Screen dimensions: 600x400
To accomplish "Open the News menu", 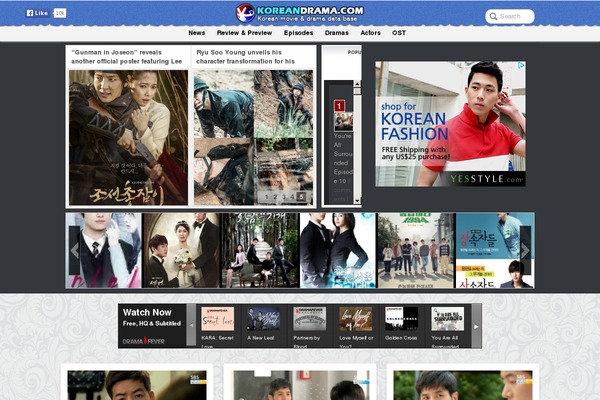I will point(197,33).
